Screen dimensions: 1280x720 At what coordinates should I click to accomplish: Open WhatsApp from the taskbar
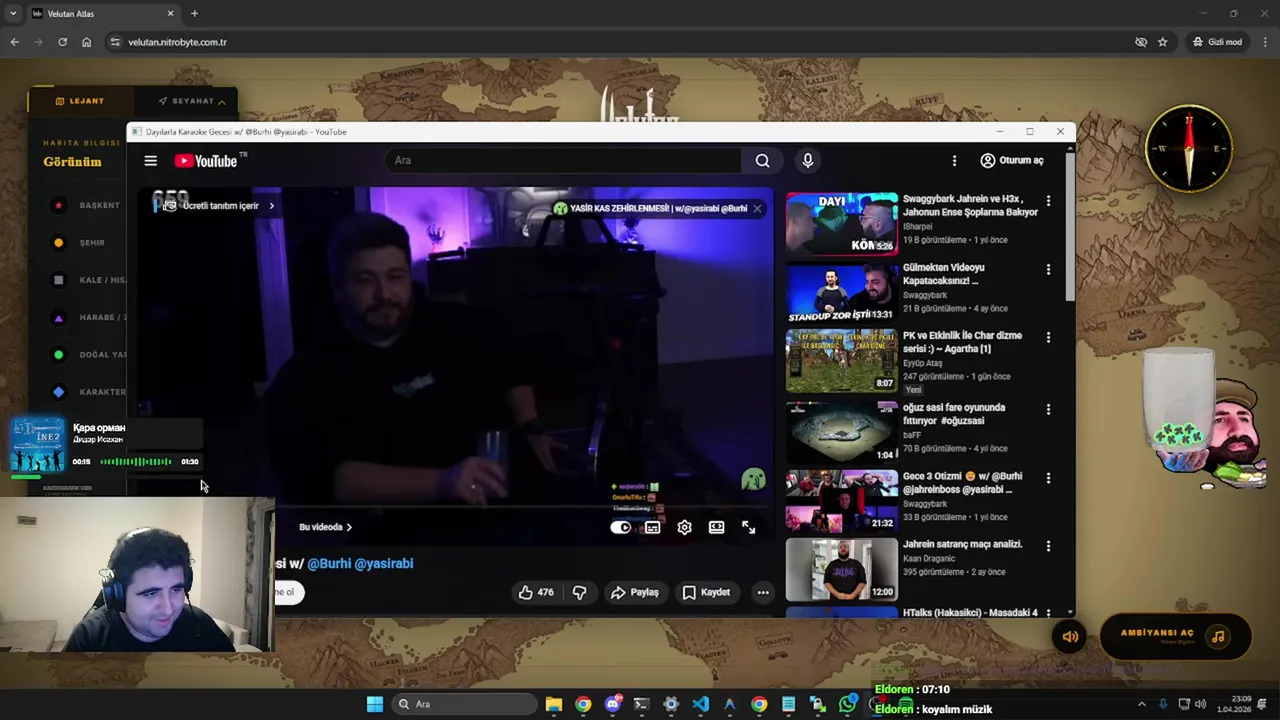coord(847,704)
